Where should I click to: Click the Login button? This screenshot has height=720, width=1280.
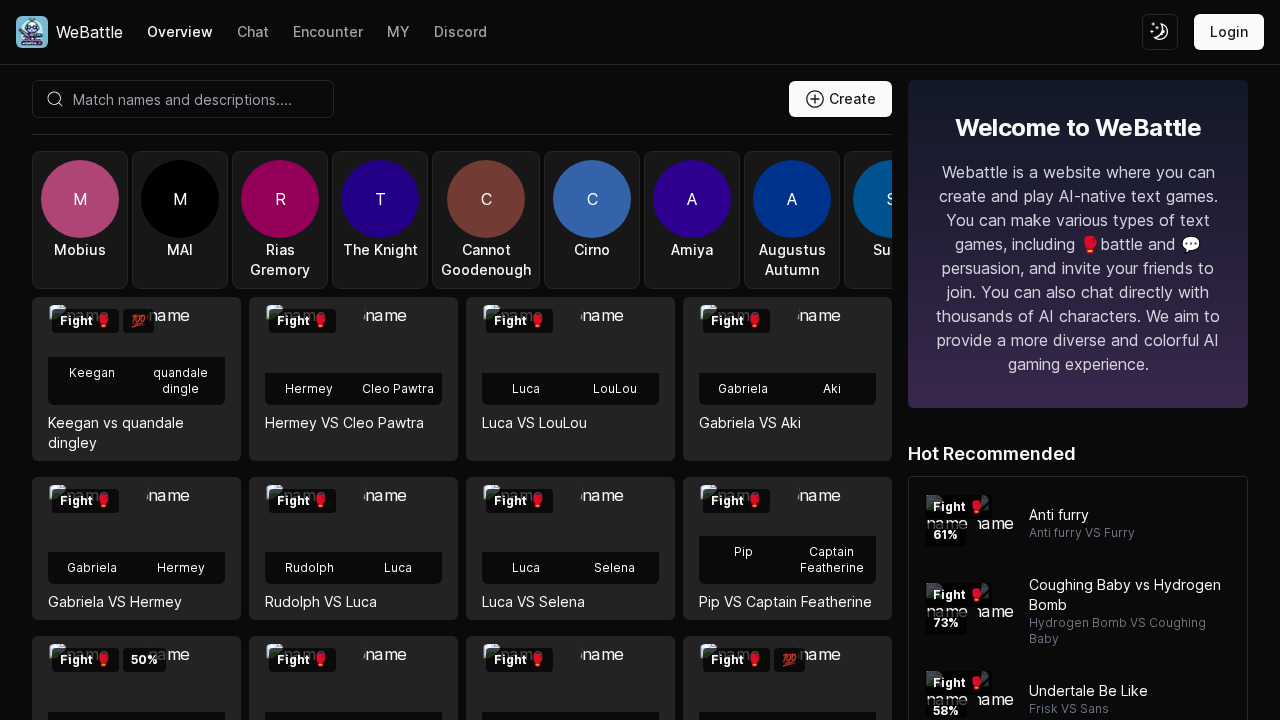pyautogui.click(x=1229, y=32)
